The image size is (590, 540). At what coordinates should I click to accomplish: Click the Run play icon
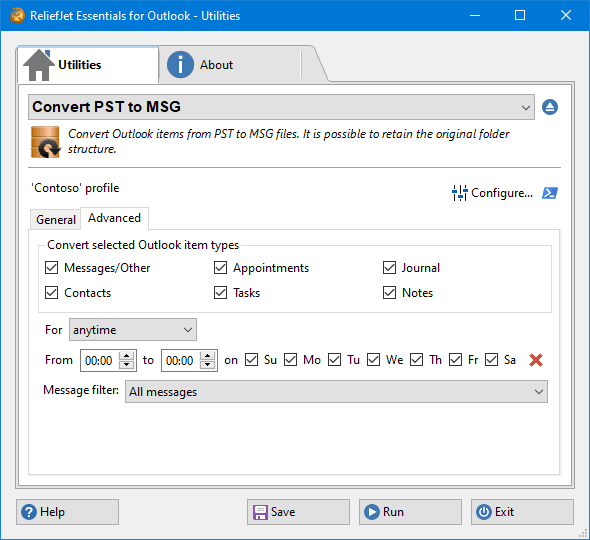pos(372,512)
